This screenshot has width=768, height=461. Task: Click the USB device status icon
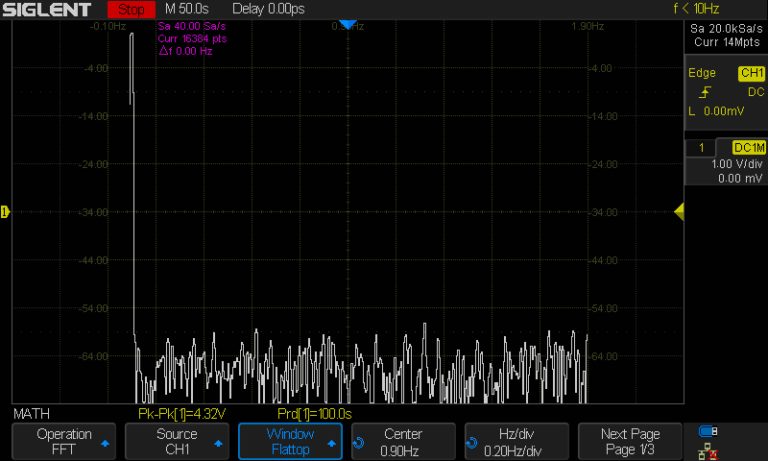point(708,431)
